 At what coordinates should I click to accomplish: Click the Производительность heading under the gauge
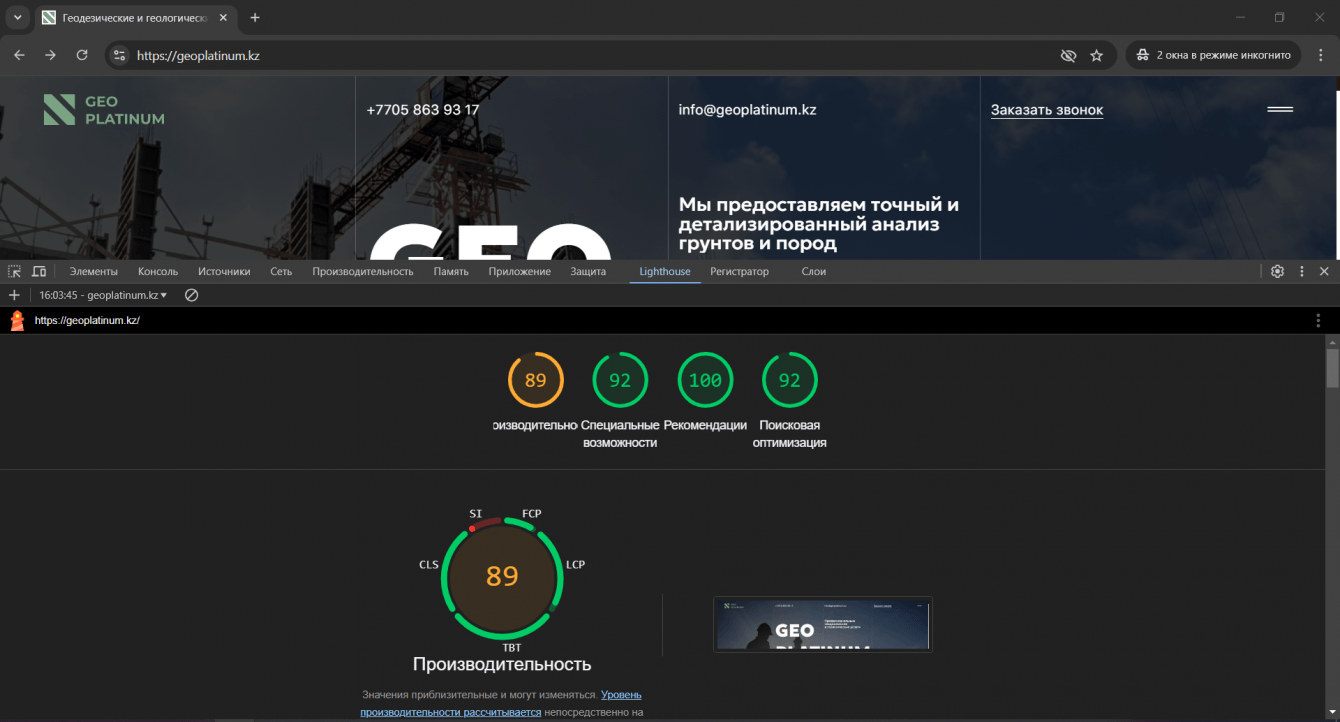pyautogui.click(x=502, y=664)
